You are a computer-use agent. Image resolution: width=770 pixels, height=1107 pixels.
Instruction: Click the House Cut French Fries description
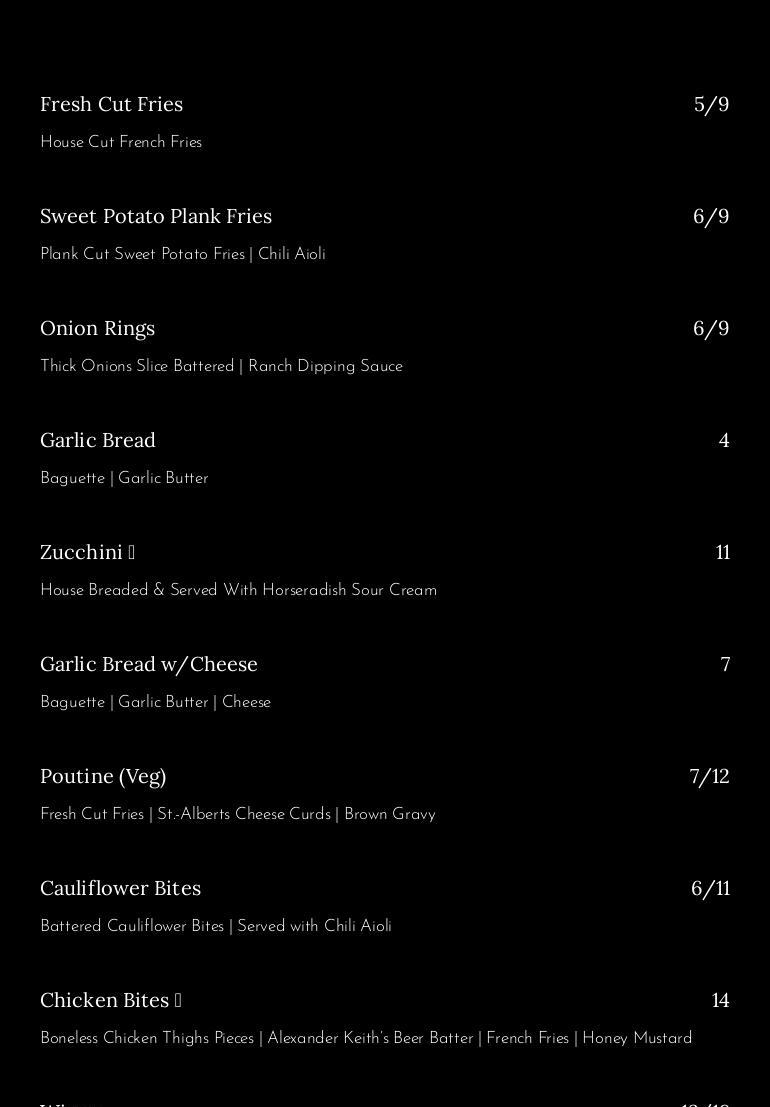(121, 143)
